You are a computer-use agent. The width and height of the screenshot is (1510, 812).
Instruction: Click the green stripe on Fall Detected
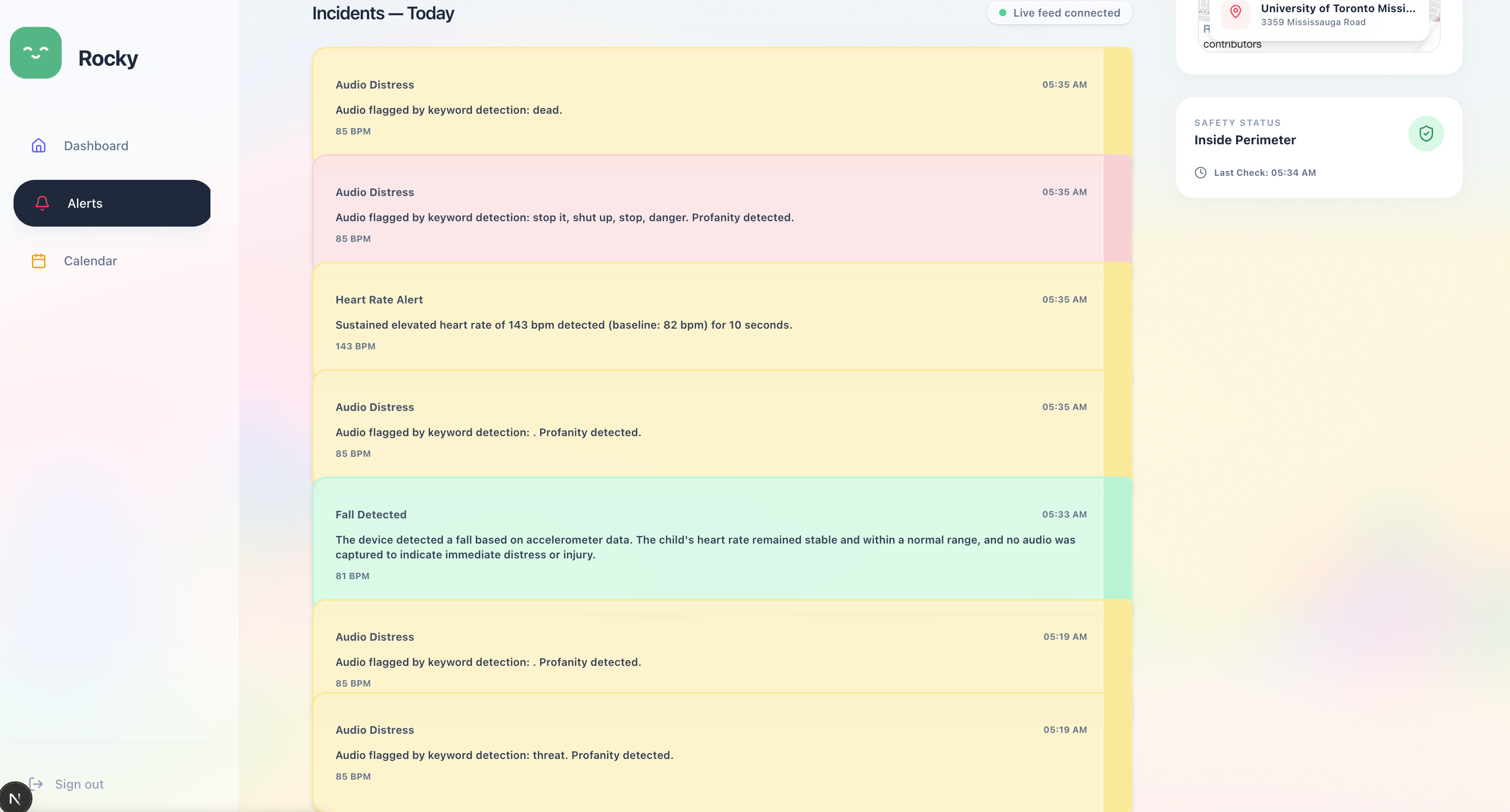[x=1117, y=538]
